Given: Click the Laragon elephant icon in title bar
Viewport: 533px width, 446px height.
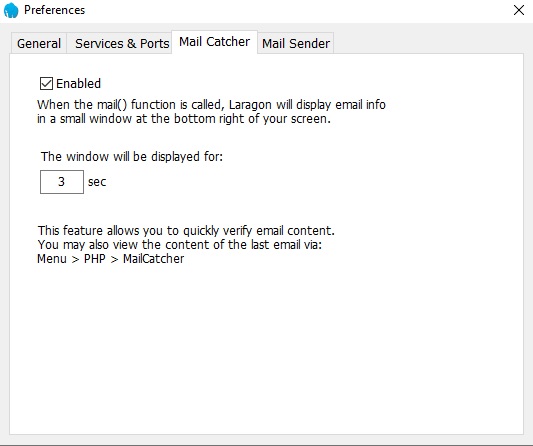Looking at the screenshot, I should click(11, 10).
